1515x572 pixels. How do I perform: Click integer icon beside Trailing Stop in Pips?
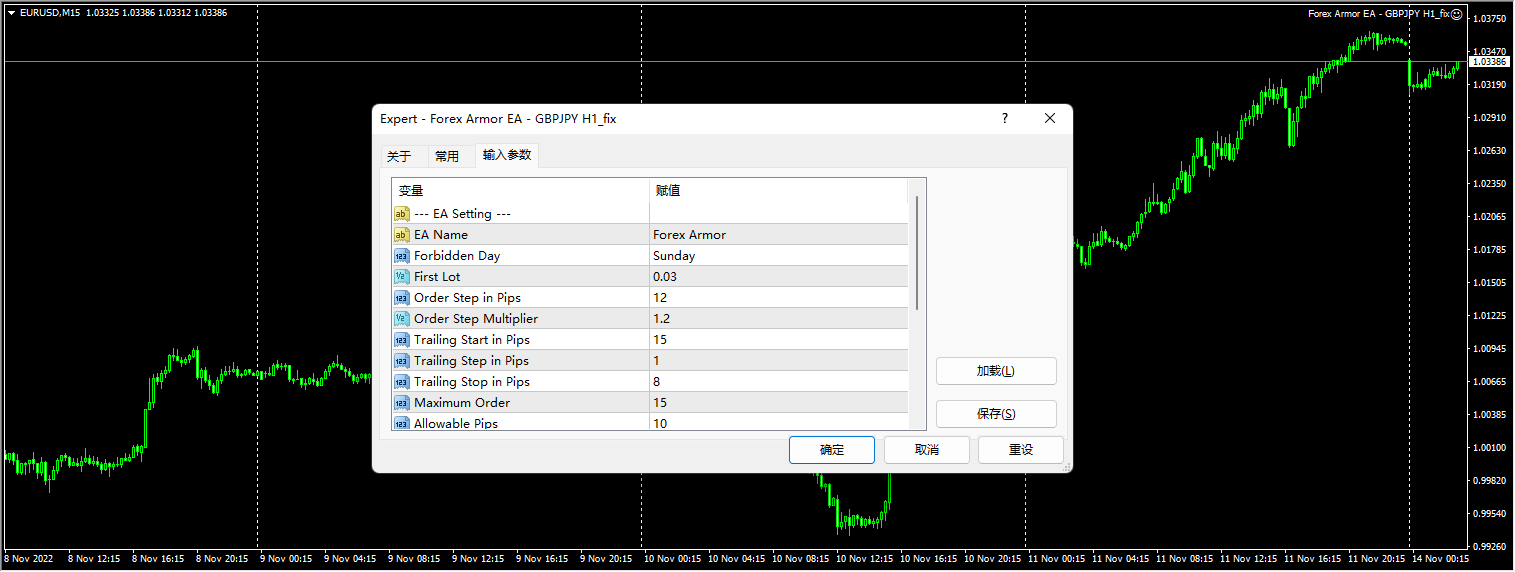[x=402, y=382]
